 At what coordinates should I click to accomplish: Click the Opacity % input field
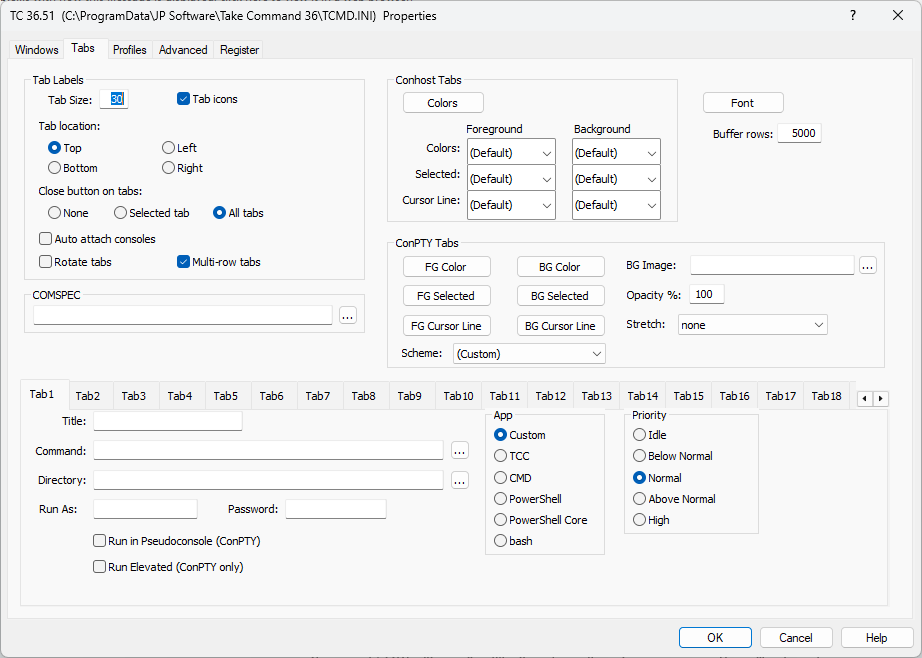(707, 294)
